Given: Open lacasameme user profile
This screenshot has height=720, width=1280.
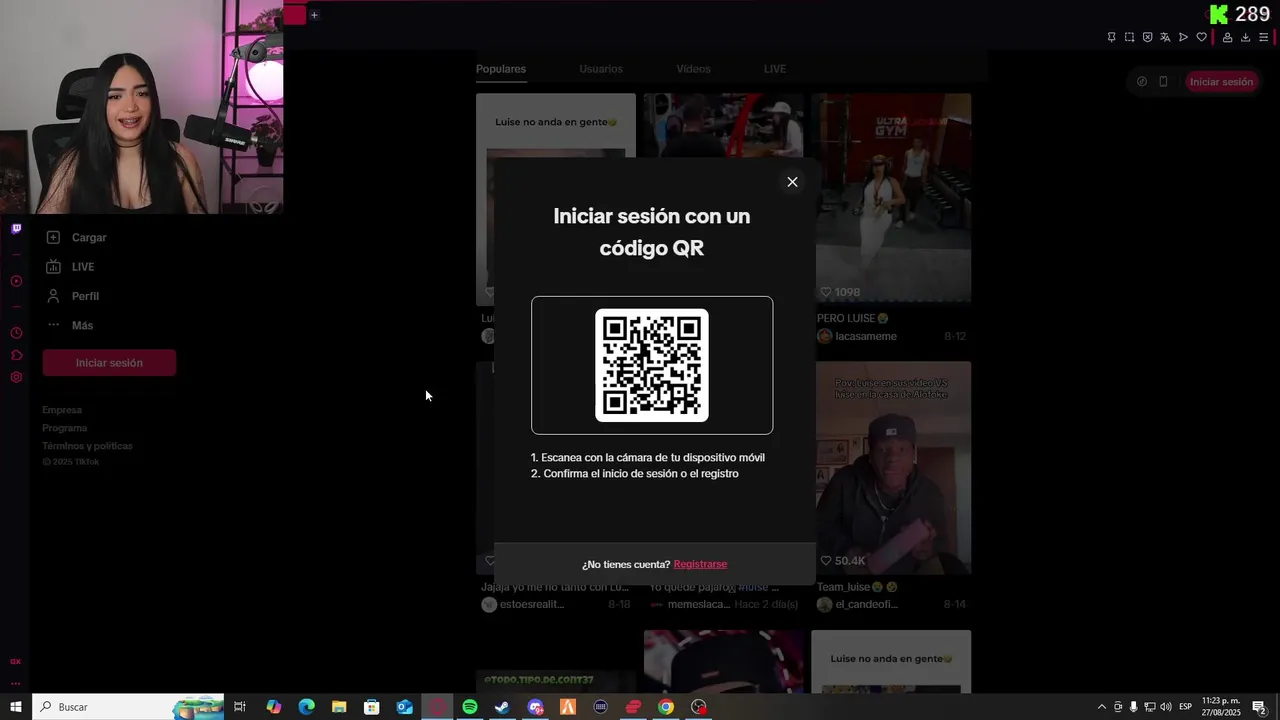Looking at the screenshot, I should (x=866, y=336).
